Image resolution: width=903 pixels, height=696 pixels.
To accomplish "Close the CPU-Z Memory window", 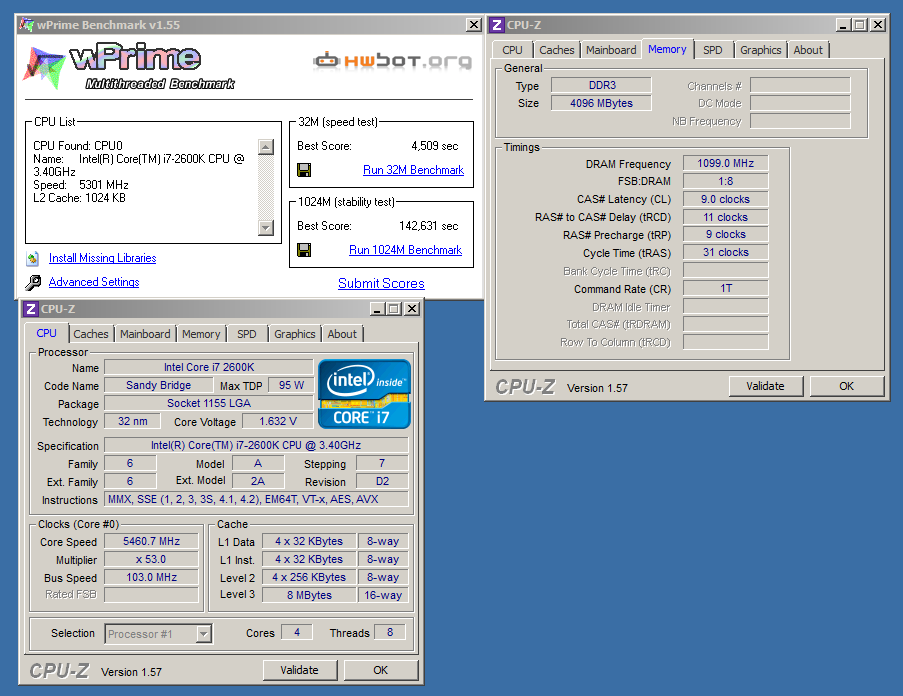I will (x=878, y=25).
